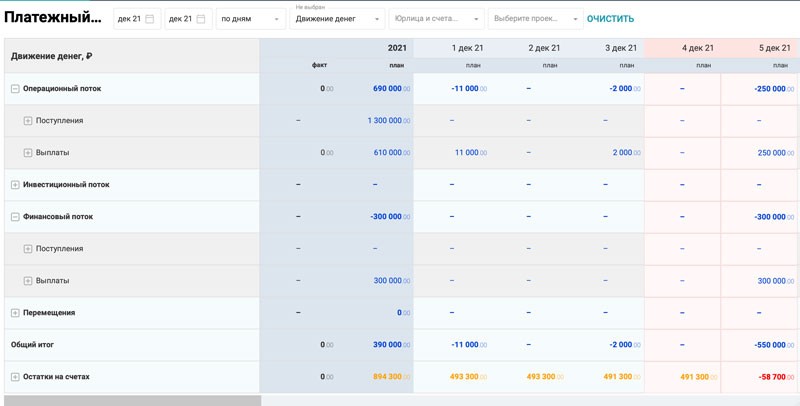Click the 690 000 plan value for Операционный поток

click(x=386, y=89)
